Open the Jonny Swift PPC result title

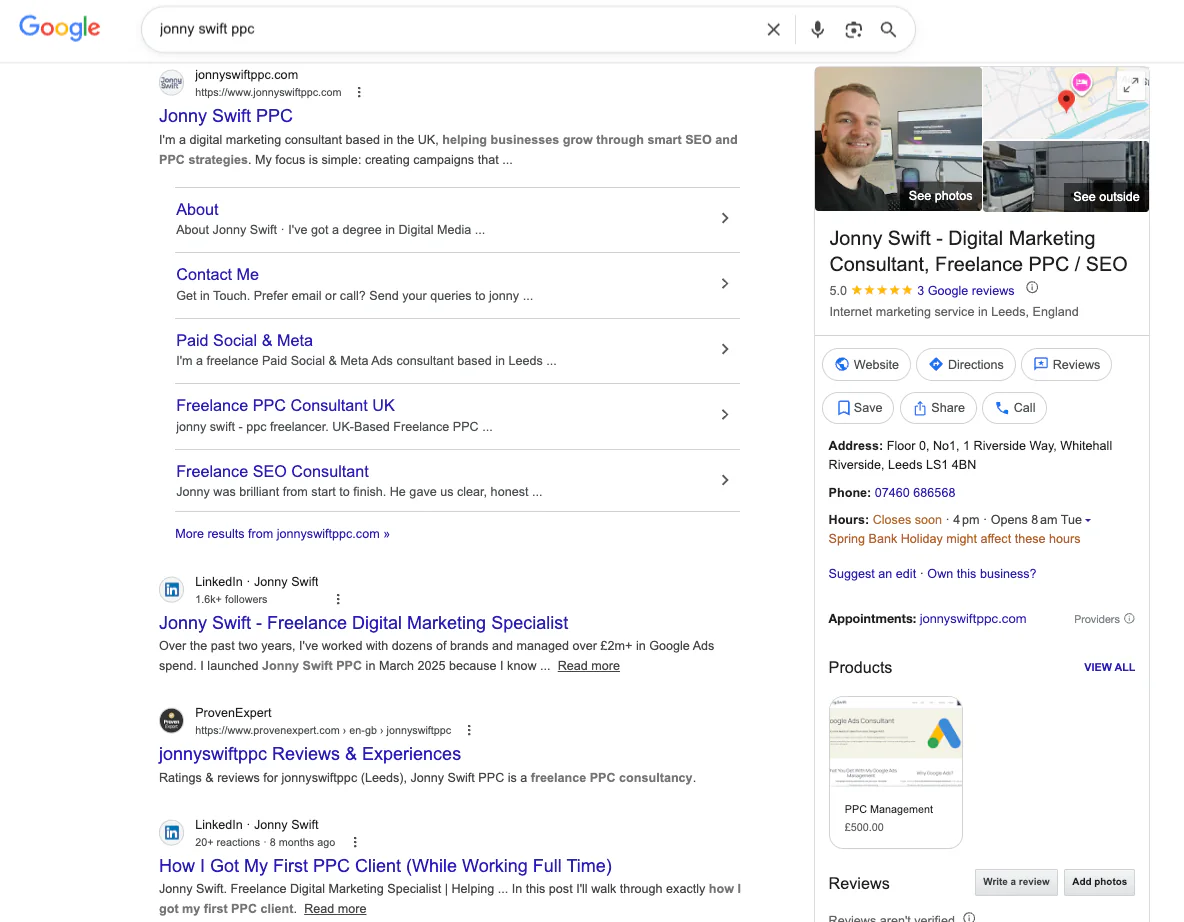click(x=226, y=116)
